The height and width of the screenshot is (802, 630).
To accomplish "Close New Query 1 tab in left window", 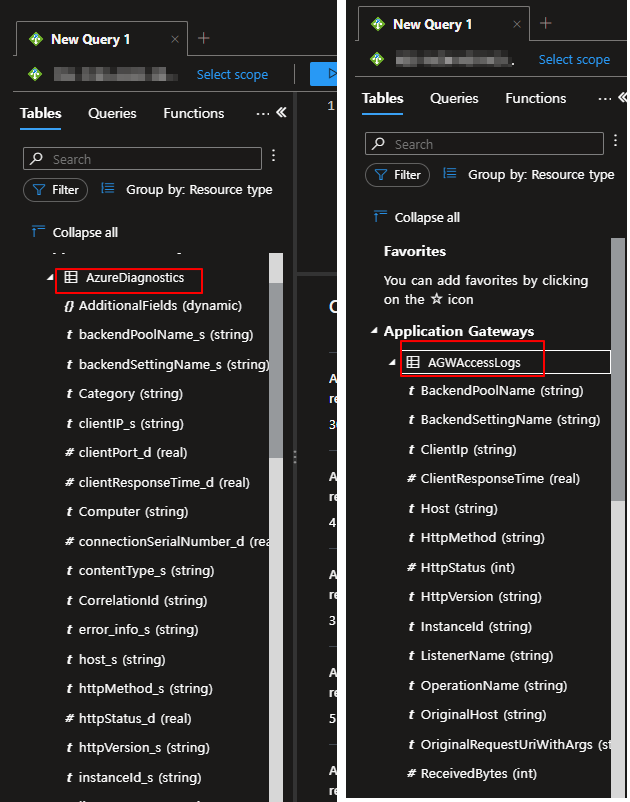I will click(175, 39).
